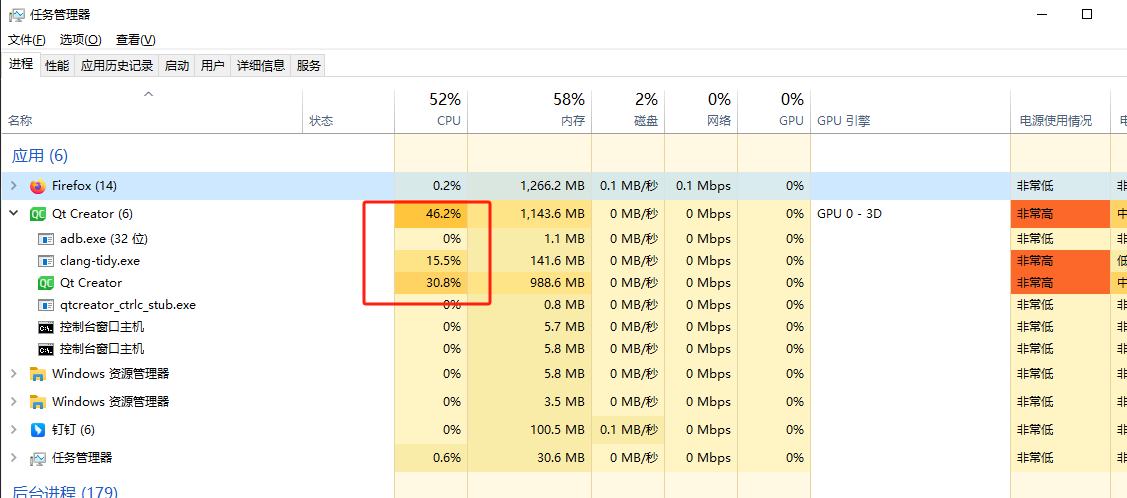The width and height of the screenshot is (1127, 498).
Task: Collapse the Qt Creator (6) process group
Action: click(13, 213)
